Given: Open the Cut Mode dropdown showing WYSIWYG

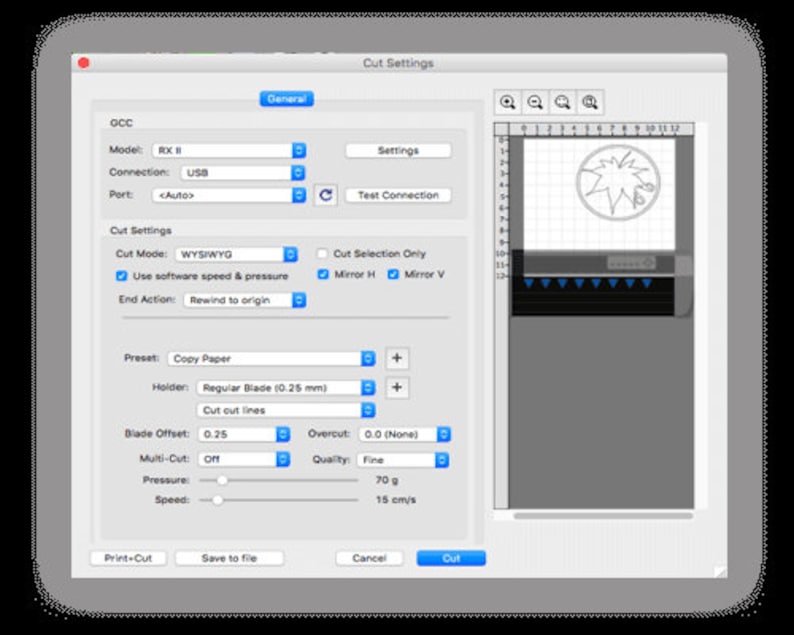Looking at the screenshot, I should pyautogui.click(x=236, y=254).
